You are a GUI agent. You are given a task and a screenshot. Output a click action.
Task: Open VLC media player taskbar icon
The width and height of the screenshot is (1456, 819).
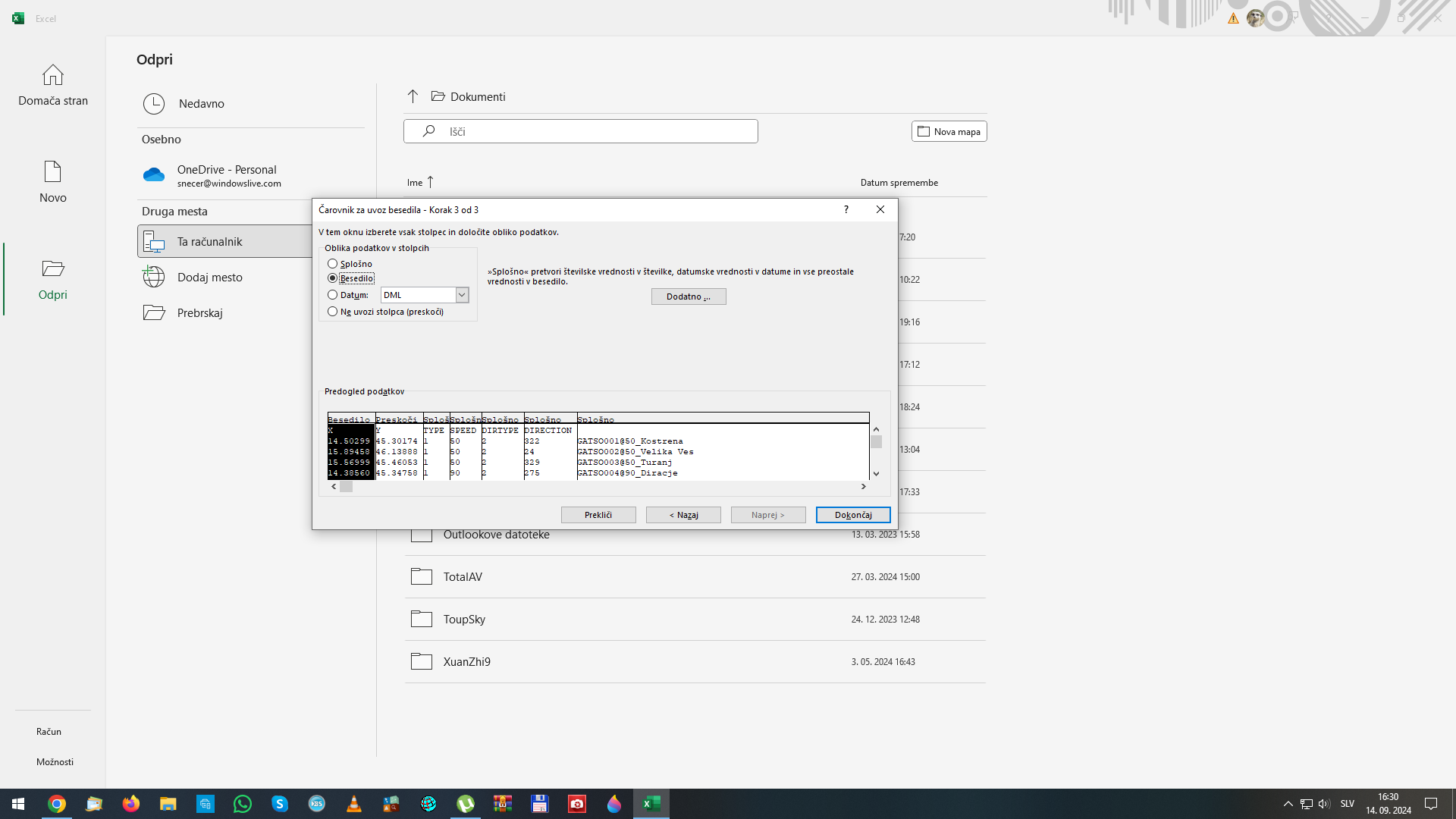(x=354, y=804)
